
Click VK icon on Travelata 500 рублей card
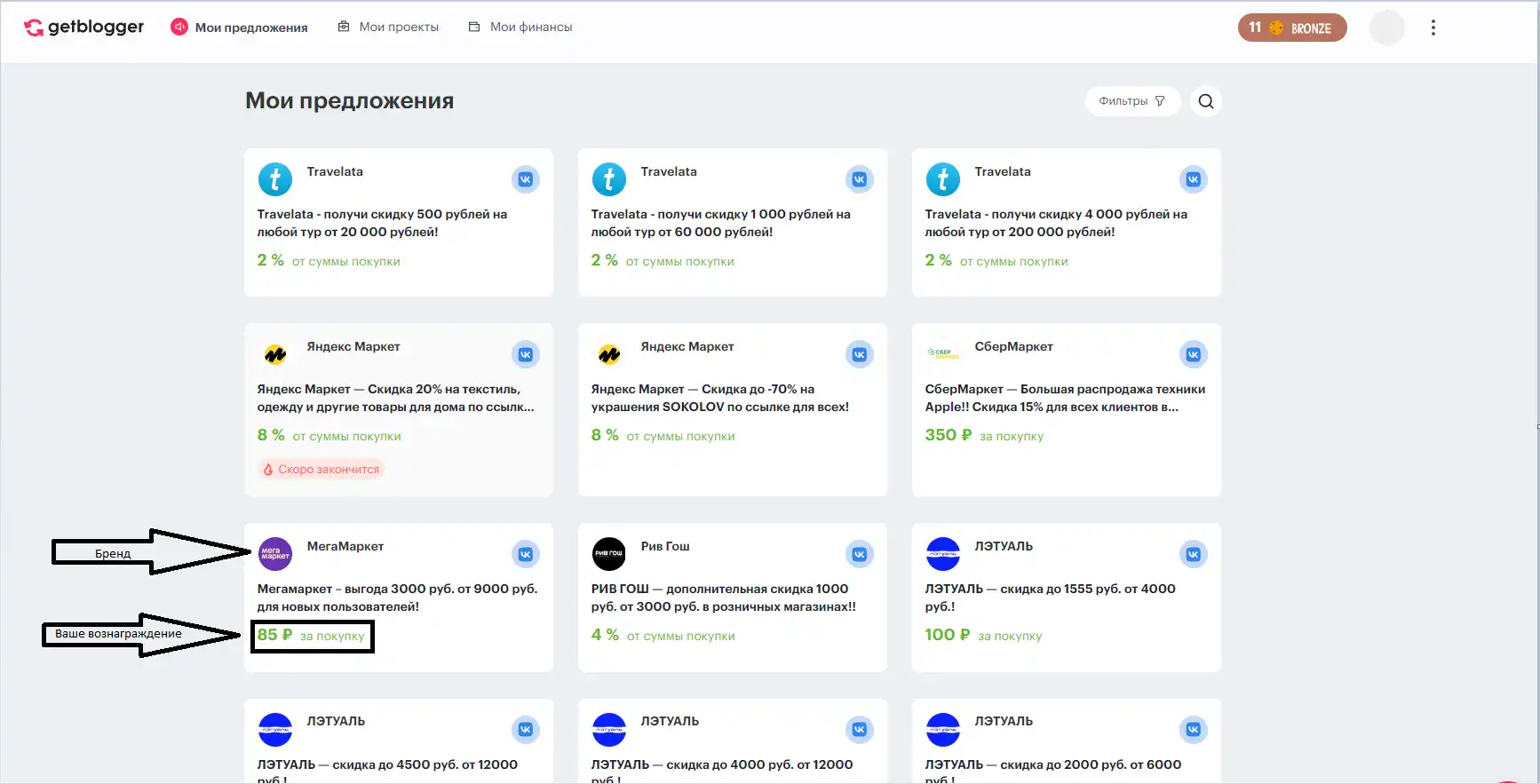526,179
